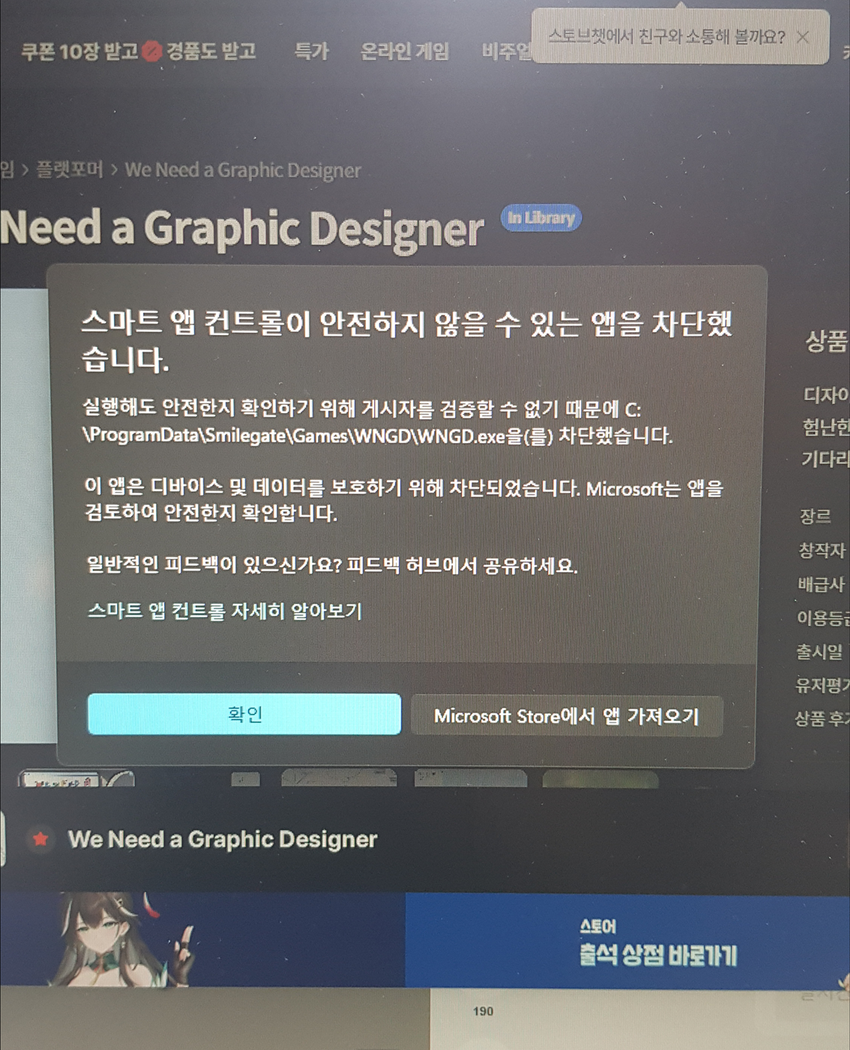The width and height of the screenshot is (850, 1050).
Task: Open 스마트 앱 컨트롤 자세히 알아보기 link
Action: [225, 611]
